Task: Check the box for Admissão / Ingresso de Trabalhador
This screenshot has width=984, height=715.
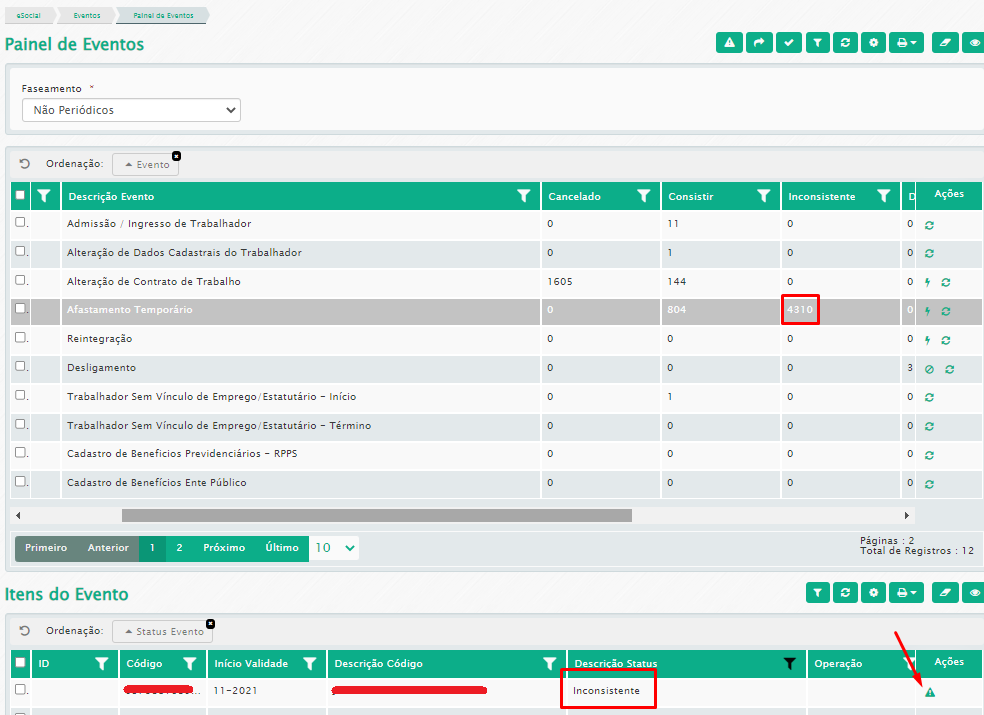Action: click(20, 223)
